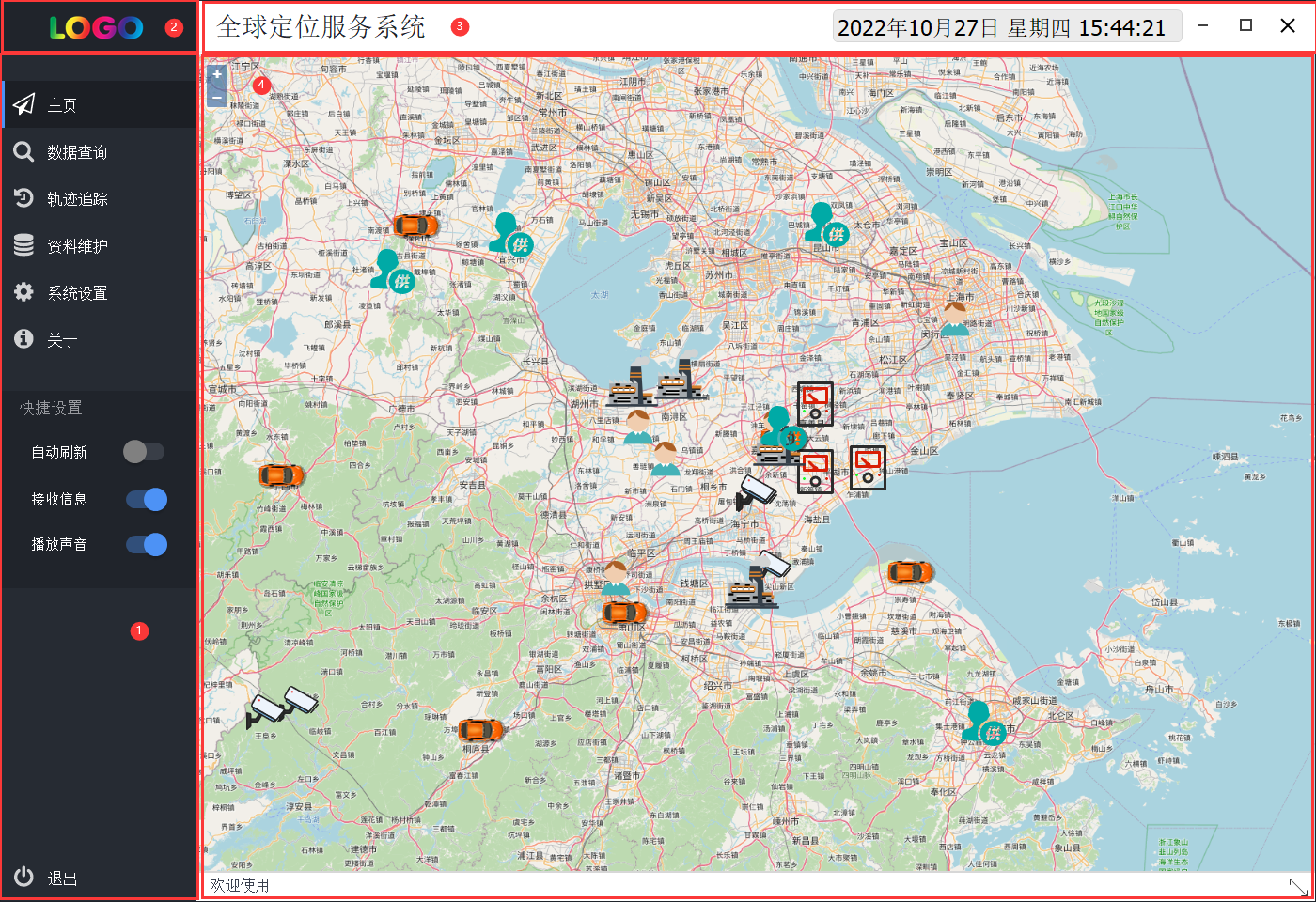This screenshot has height=902, width=1316.
Task: Open the supplier marker at 宜兴市
Action: (x=510, y=233)
